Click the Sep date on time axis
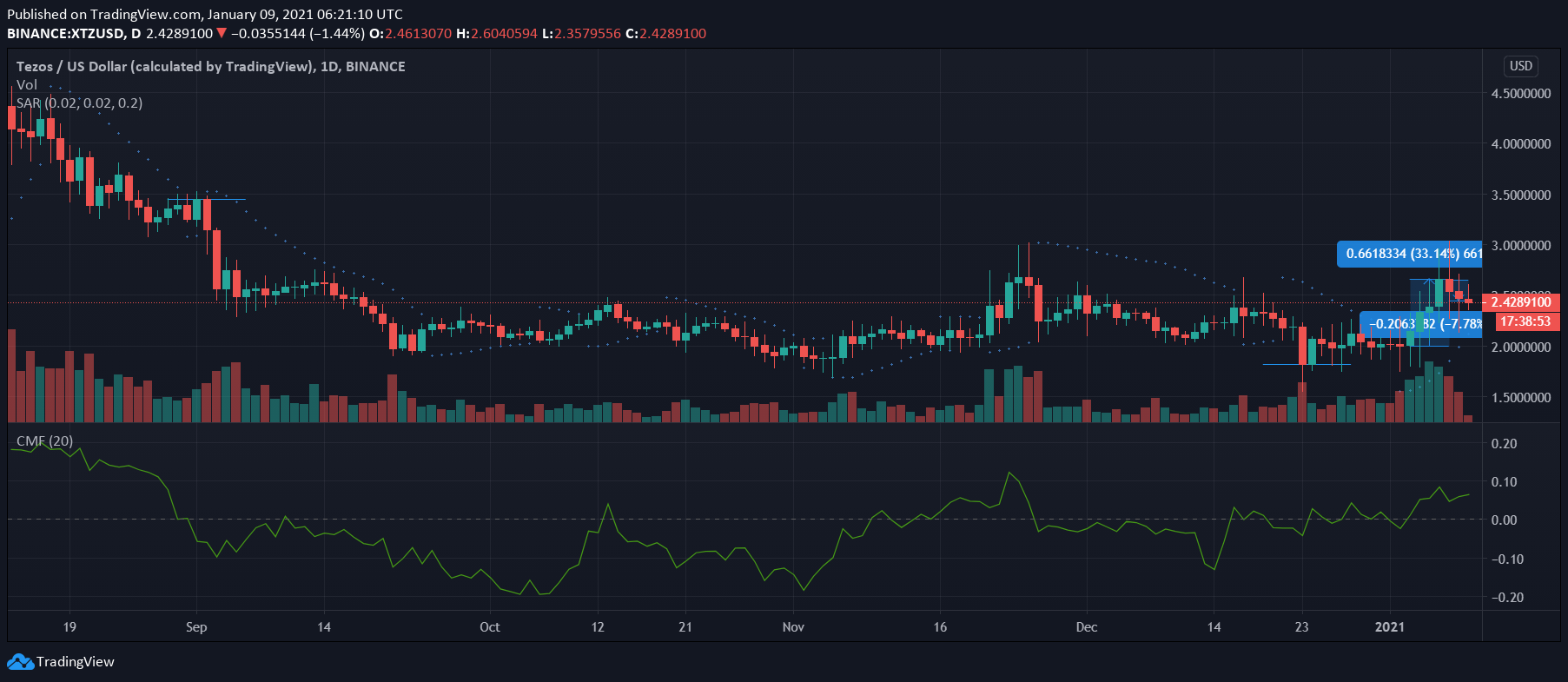 [196, 627]
